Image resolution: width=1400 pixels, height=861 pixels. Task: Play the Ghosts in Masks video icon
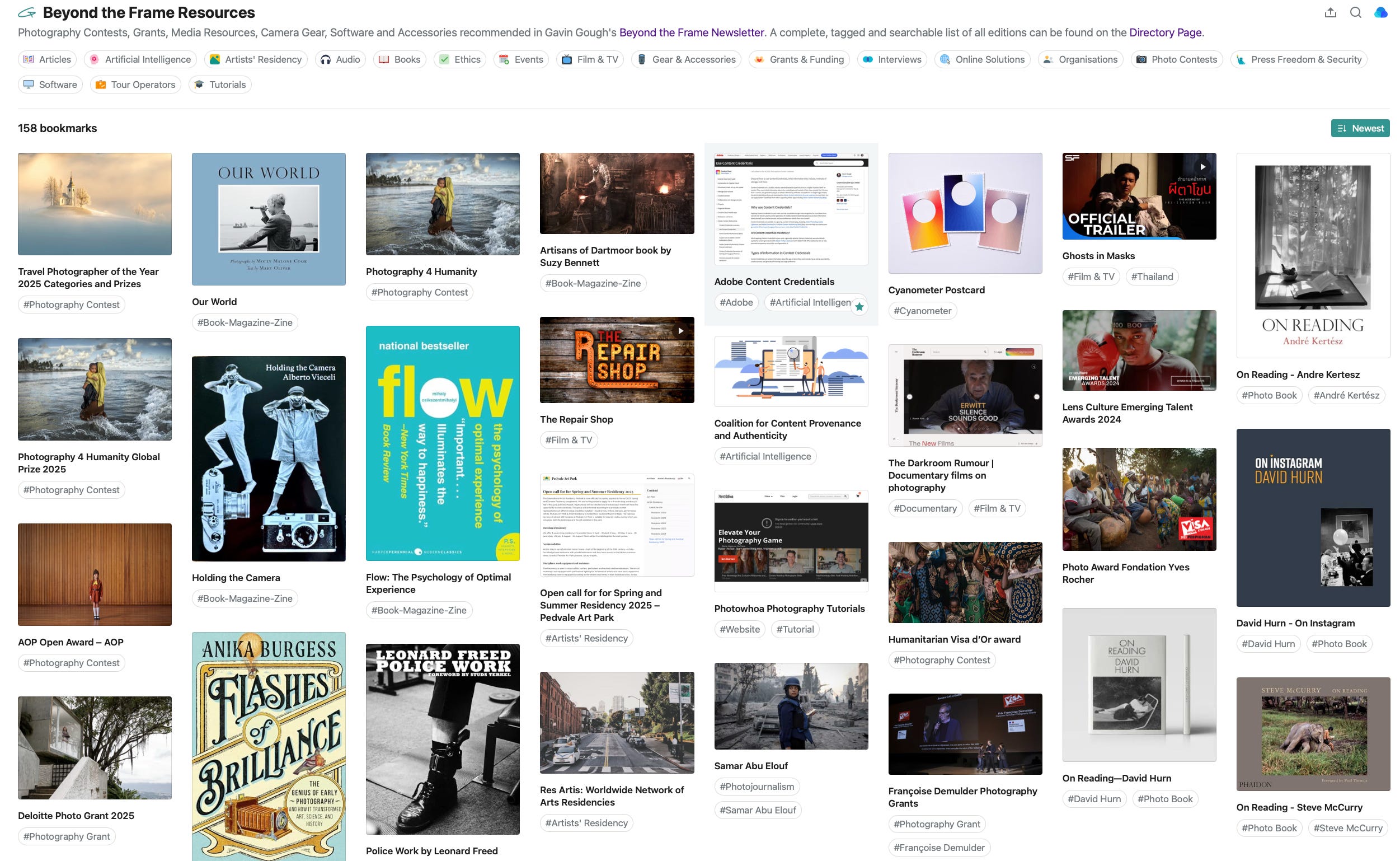(1202, 167)
